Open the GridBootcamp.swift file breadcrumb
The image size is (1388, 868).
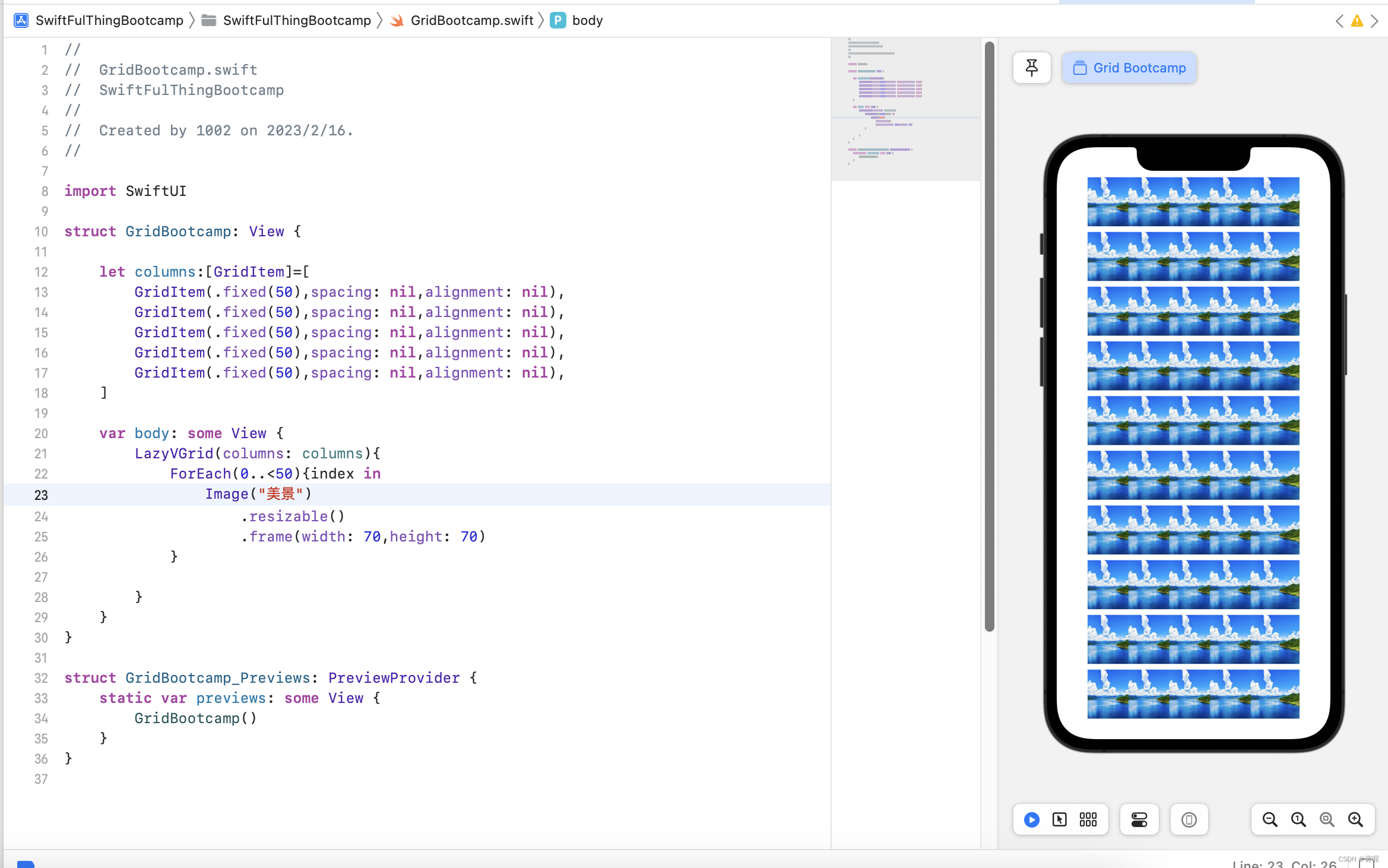coord(471,20)
